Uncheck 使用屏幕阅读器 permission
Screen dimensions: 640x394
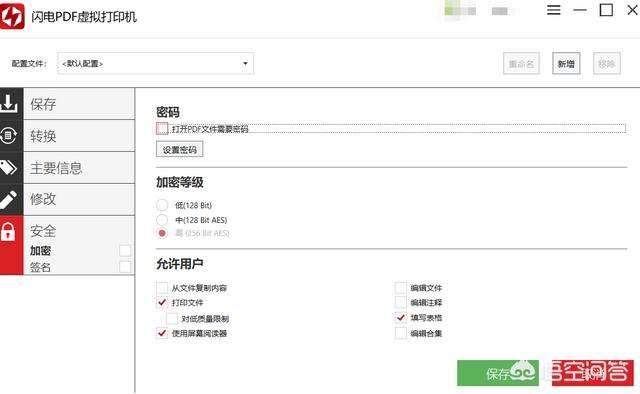(162, 333)
